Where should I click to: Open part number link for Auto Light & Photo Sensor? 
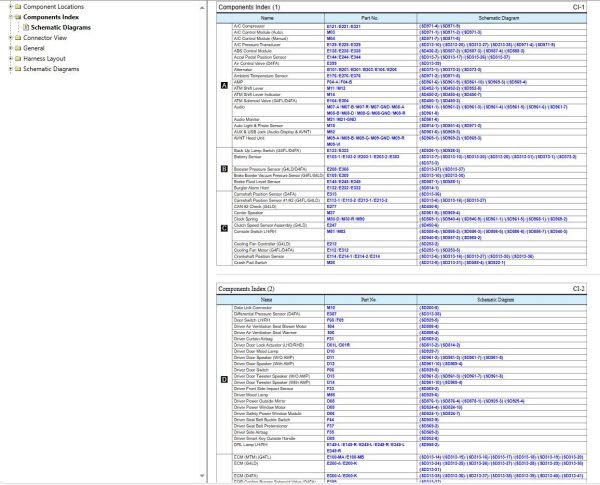[x=331, y=126]
